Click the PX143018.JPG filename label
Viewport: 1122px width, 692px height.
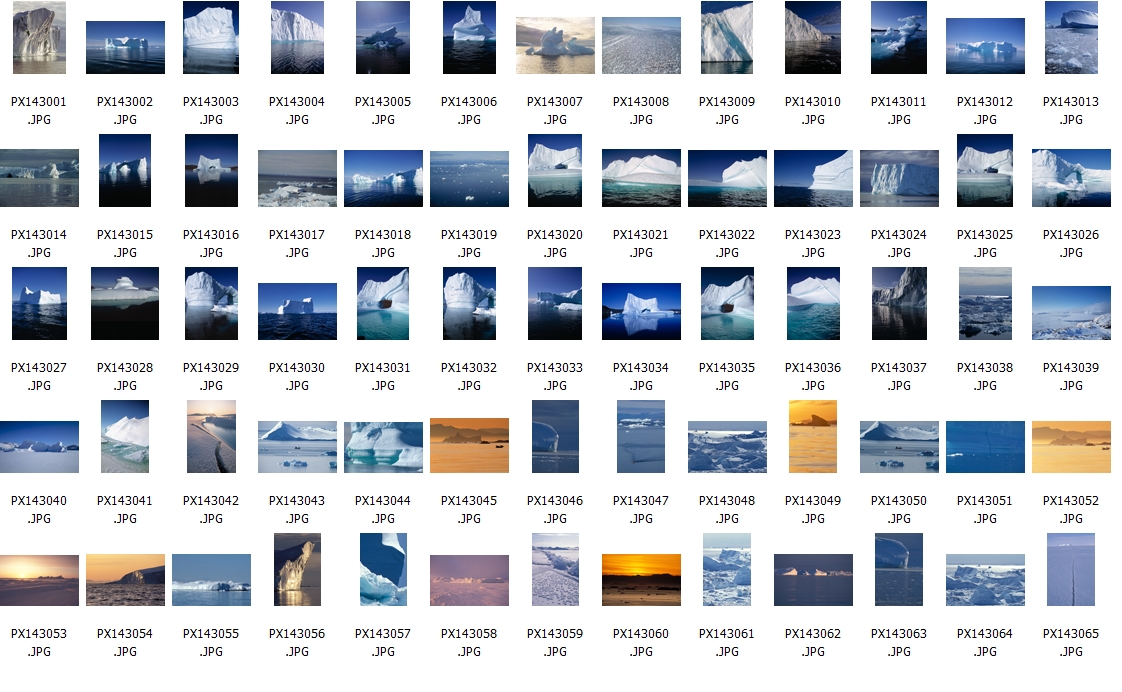click(383, 244)
